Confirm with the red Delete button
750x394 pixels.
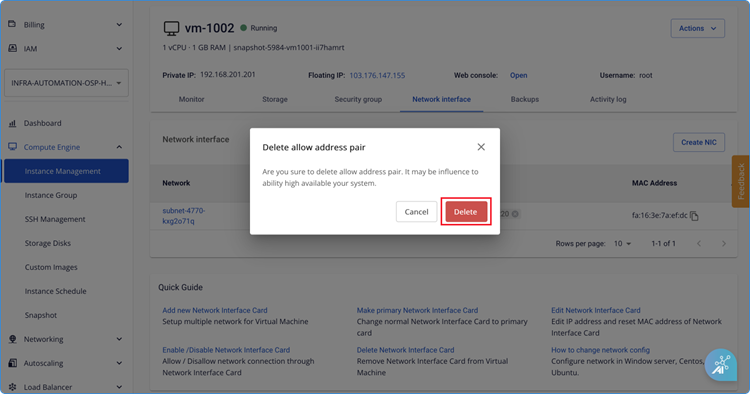(x=466, y=212)
